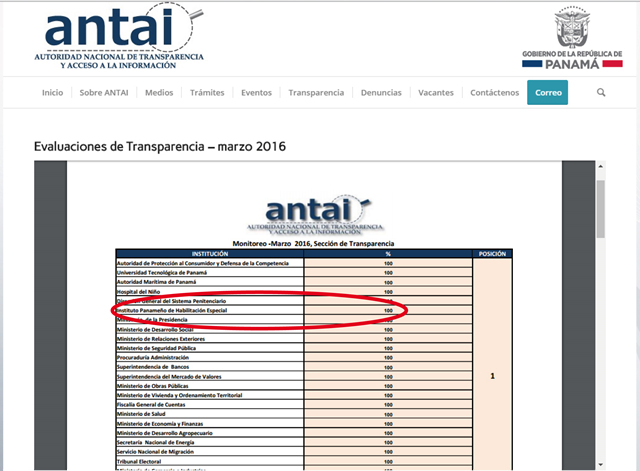Select the Procuraduría Administración row

(x=294, y=358)
